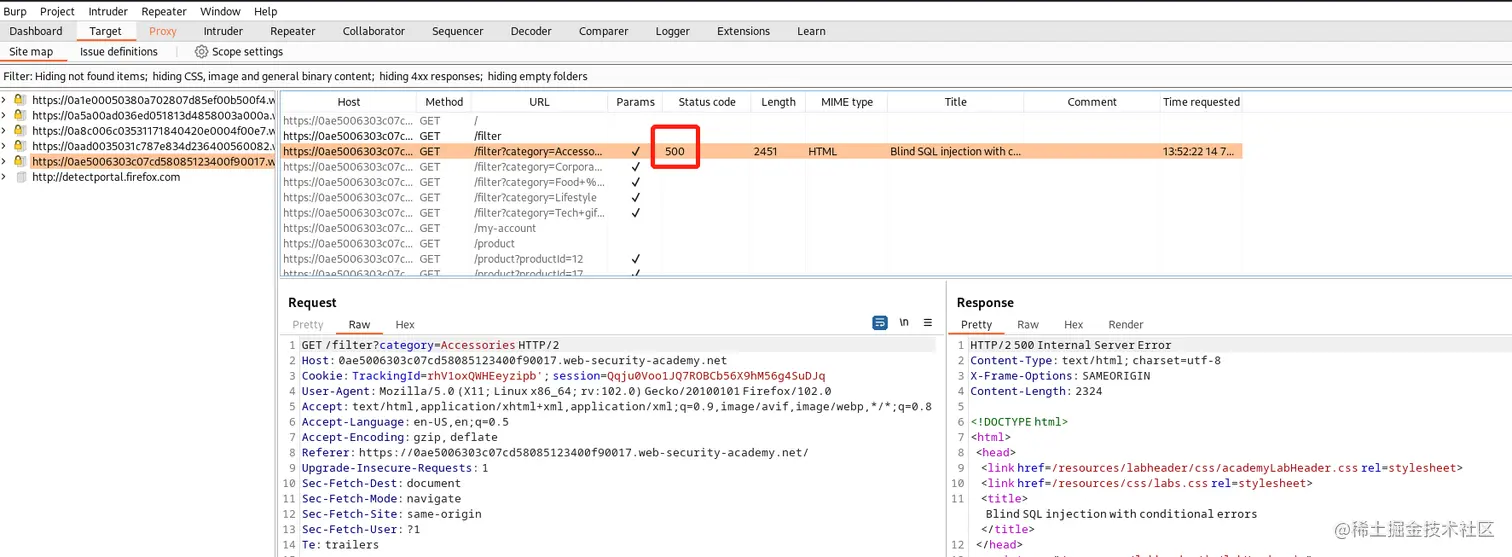This screenshot has height=557, width=1512.
Task: Select the /filter?category=Lifestyle request row
Action: (x=761, y=198)
